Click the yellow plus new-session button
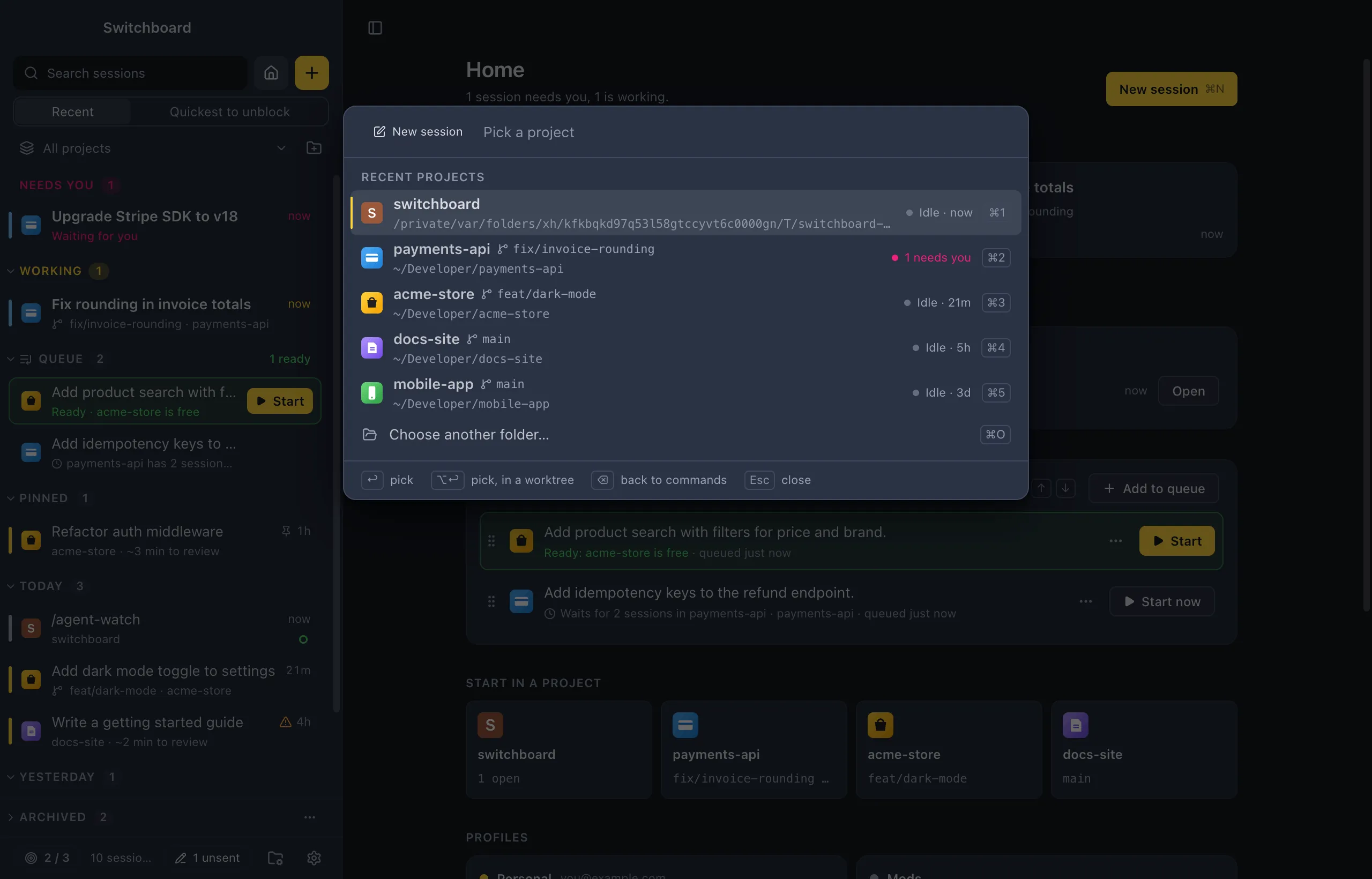This screenshot has width=1372, height=879. (x=311, y=72)
